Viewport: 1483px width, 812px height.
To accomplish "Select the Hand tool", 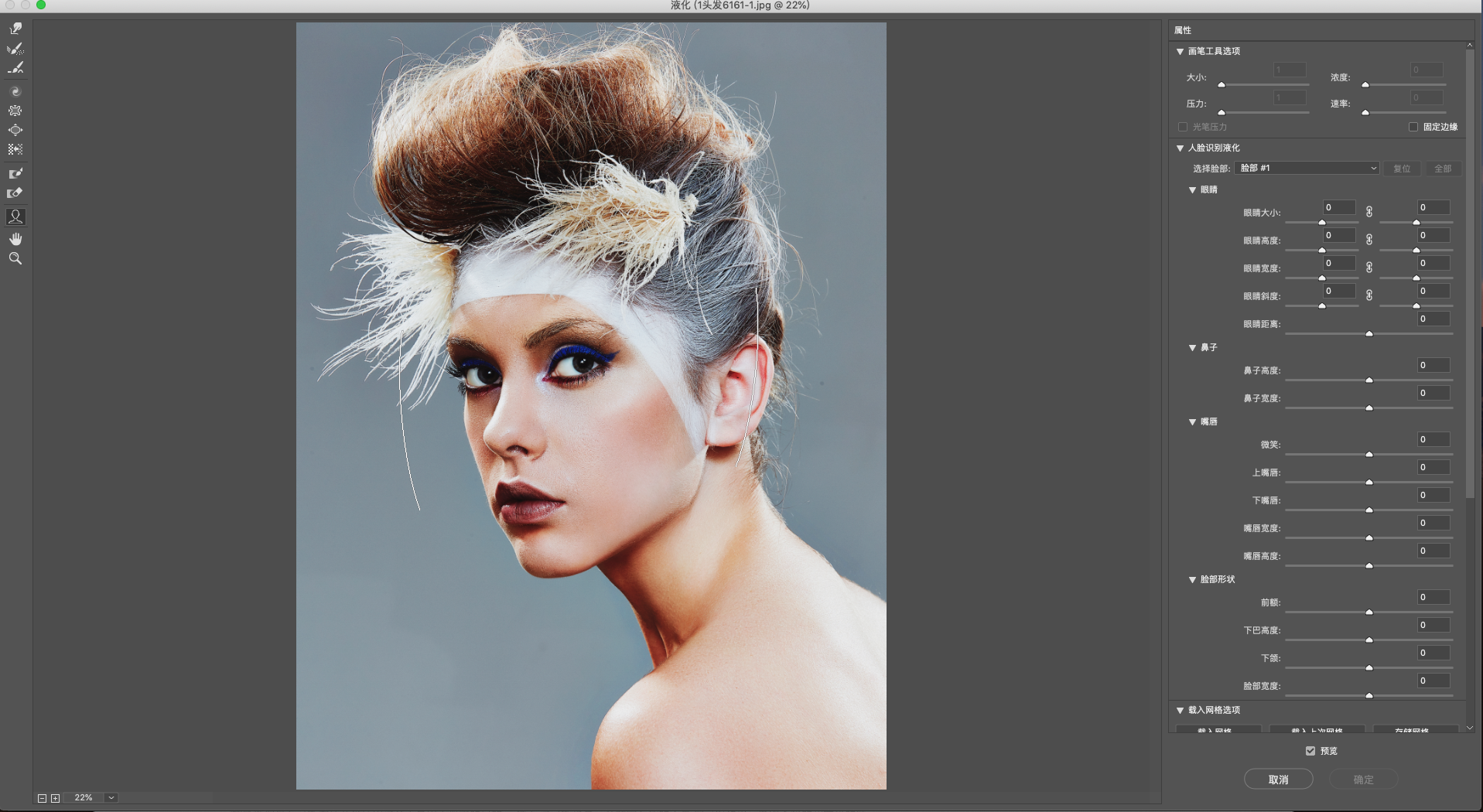I will (15, 239).
